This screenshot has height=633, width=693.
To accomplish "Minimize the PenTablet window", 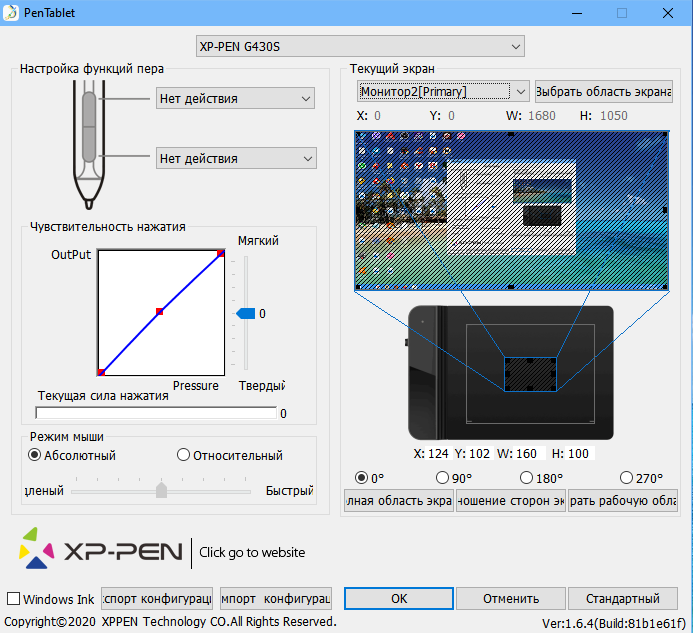I will tap(577, 13).
